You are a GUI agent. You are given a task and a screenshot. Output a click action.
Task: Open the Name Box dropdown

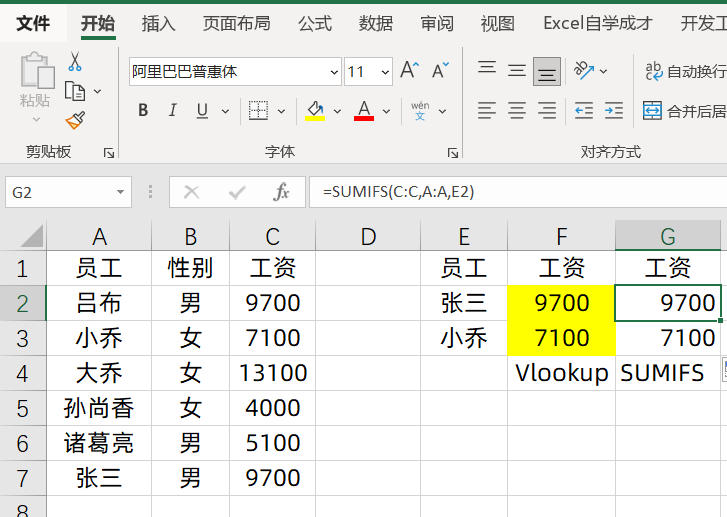click(121, 192)
